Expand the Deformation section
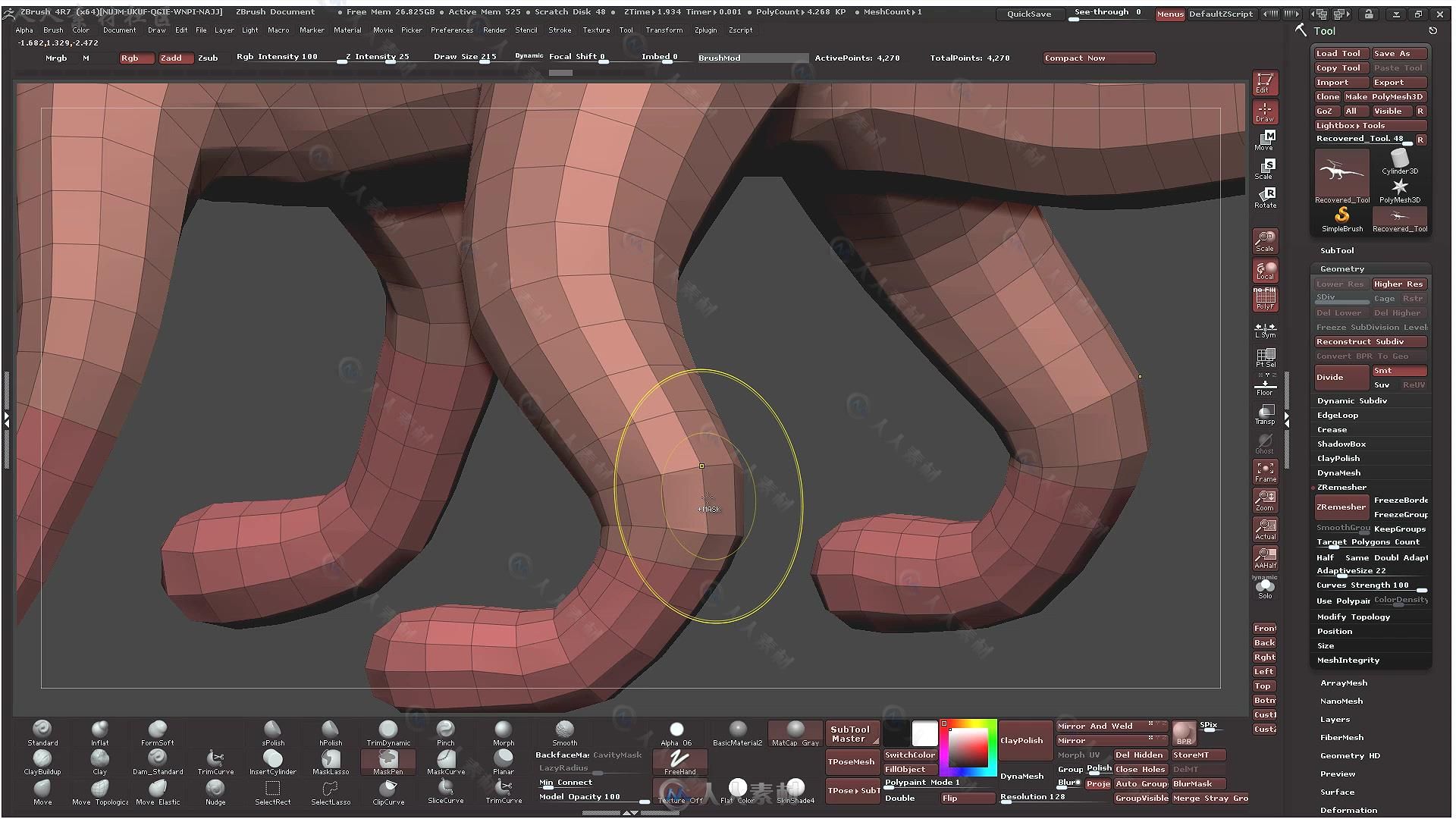Screen dimensions: 1456x819 point(1348,811)
